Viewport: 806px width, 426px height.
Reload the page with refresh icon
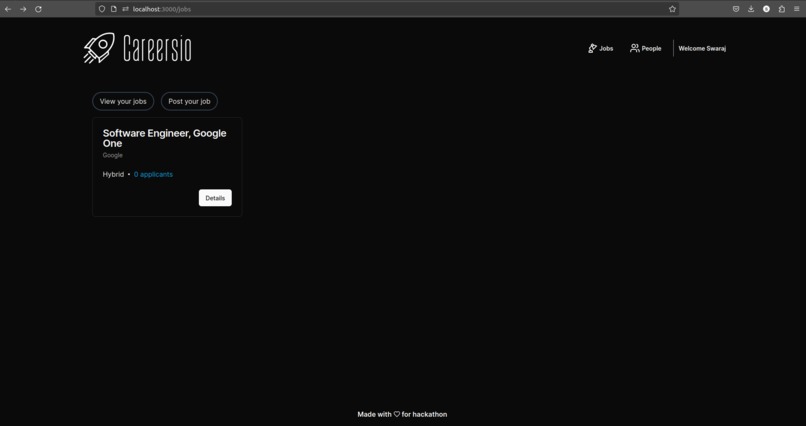pos(38,9)
